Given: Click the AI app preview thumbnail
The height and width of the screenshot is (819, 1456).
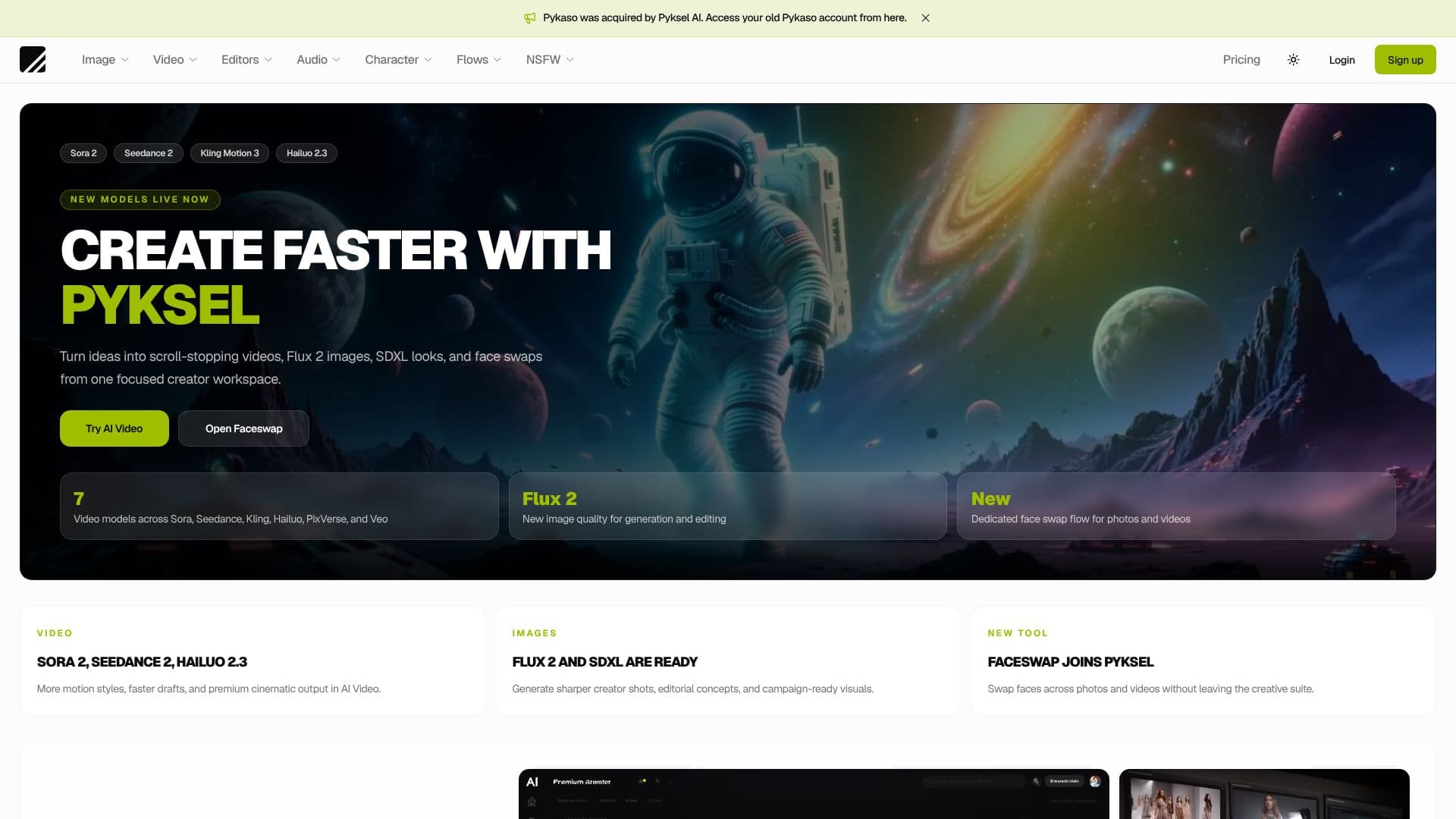Looking at the screenshot, I should coord(814,794).
